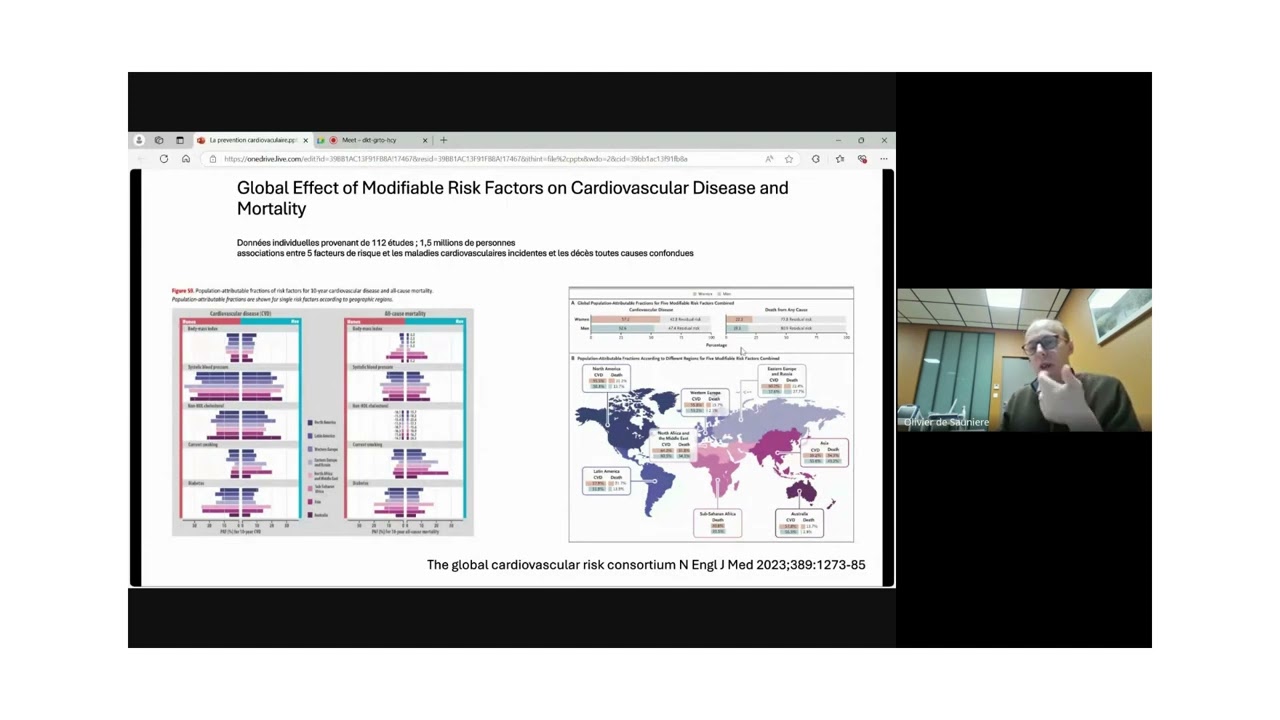Image resolution: width=1280 pixels, height=720 pixels.
Task: Select the Olivier de Saunière name label
Action: [946, 422]
